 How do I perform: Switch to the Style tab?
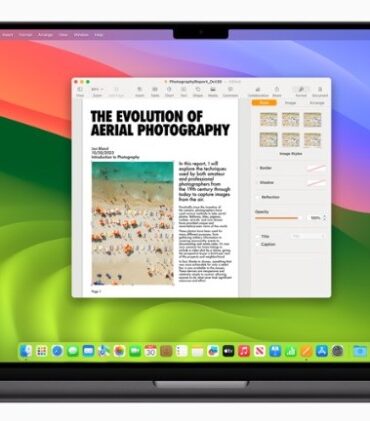(264, 103)
